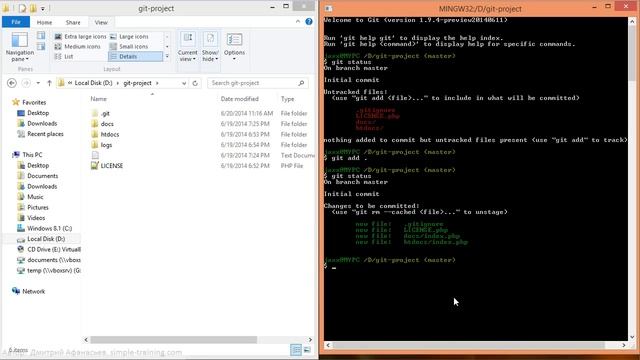The height and width of the screenshot is (360, 640).
Task: Expand address bar history dropdown
Action: 184,83
